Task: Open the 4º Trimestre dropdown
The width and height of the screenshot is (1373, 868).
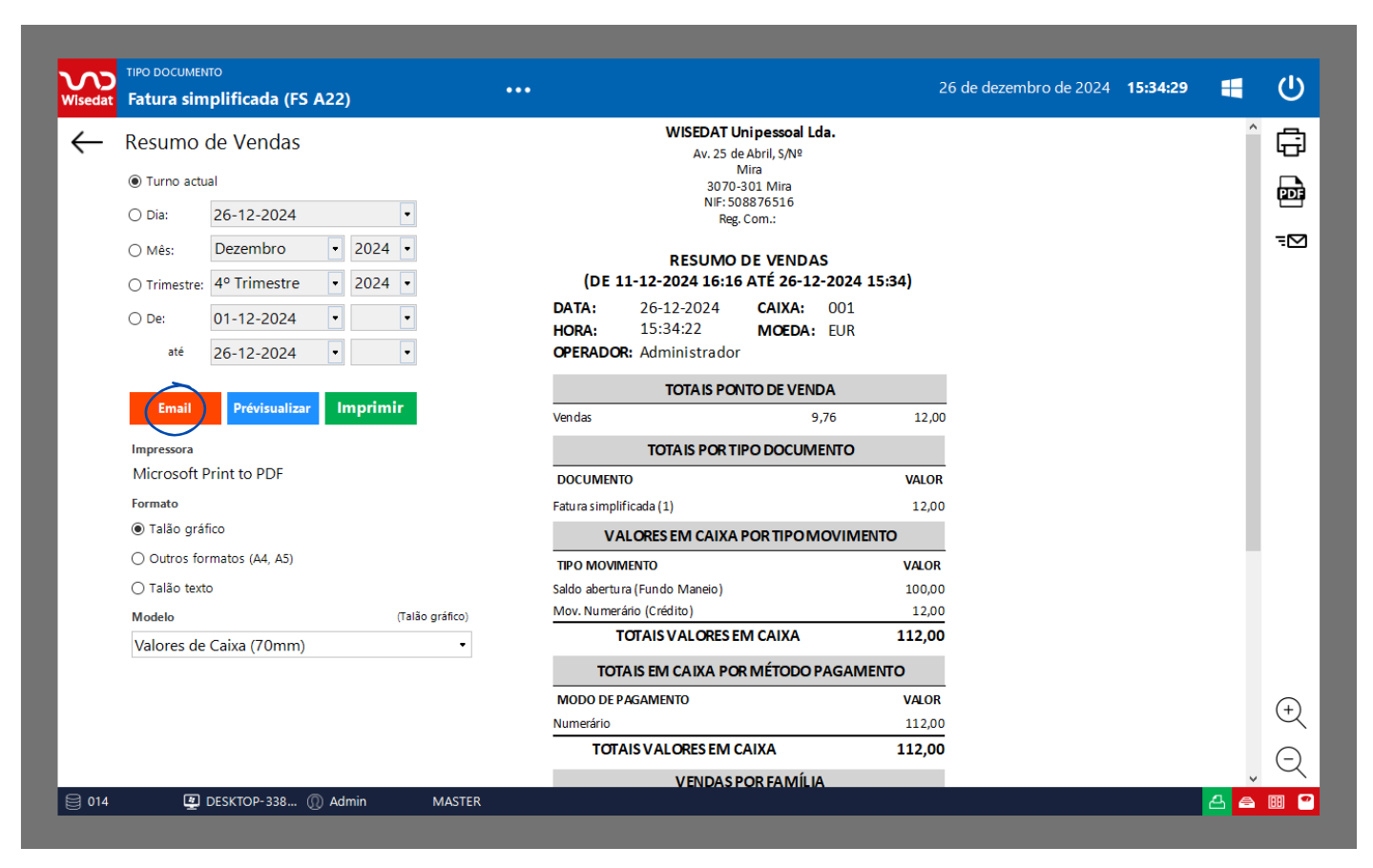Action: (335, 283)
